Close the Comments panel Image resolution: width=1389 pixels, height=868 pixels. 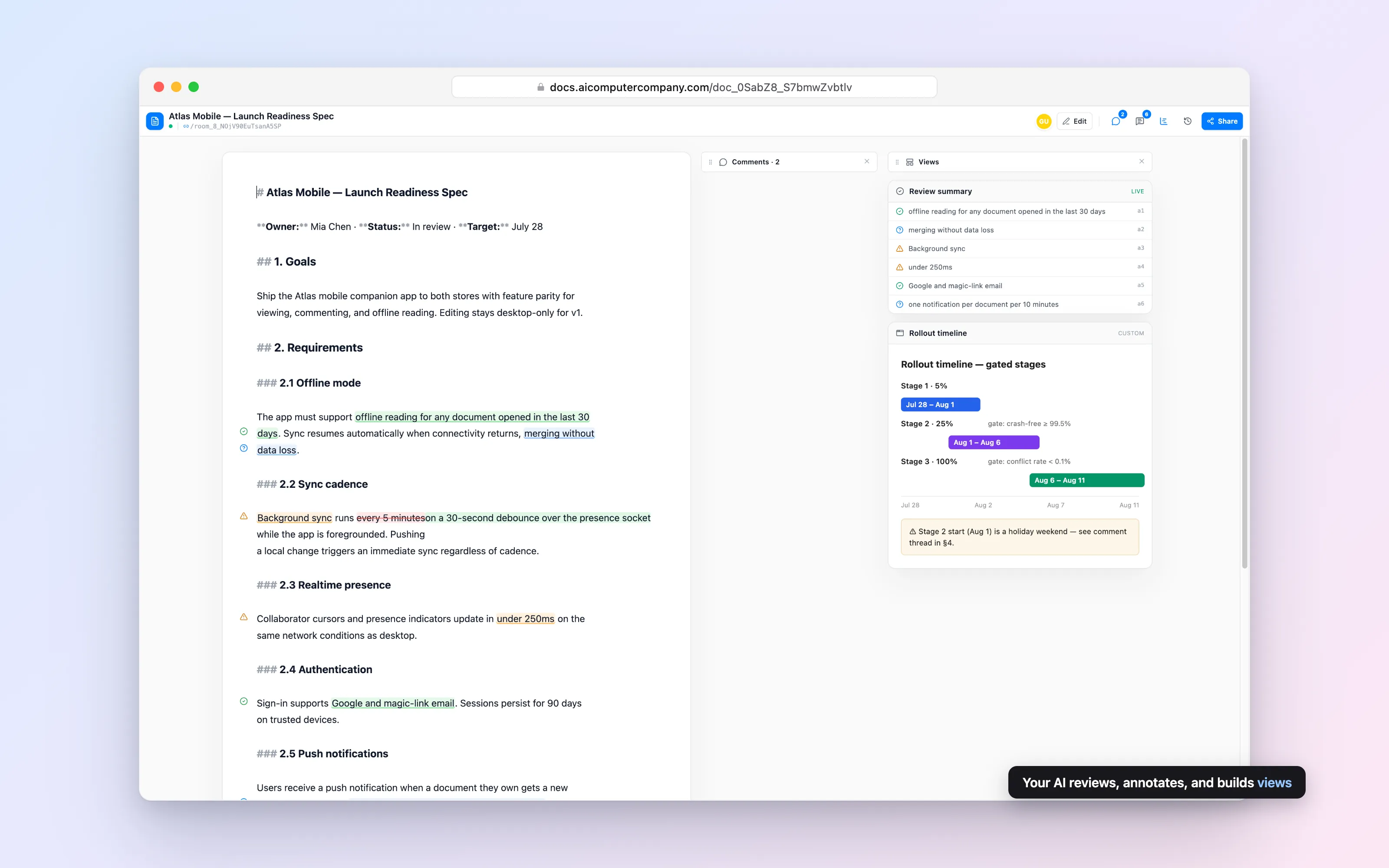tap(867, 161)
